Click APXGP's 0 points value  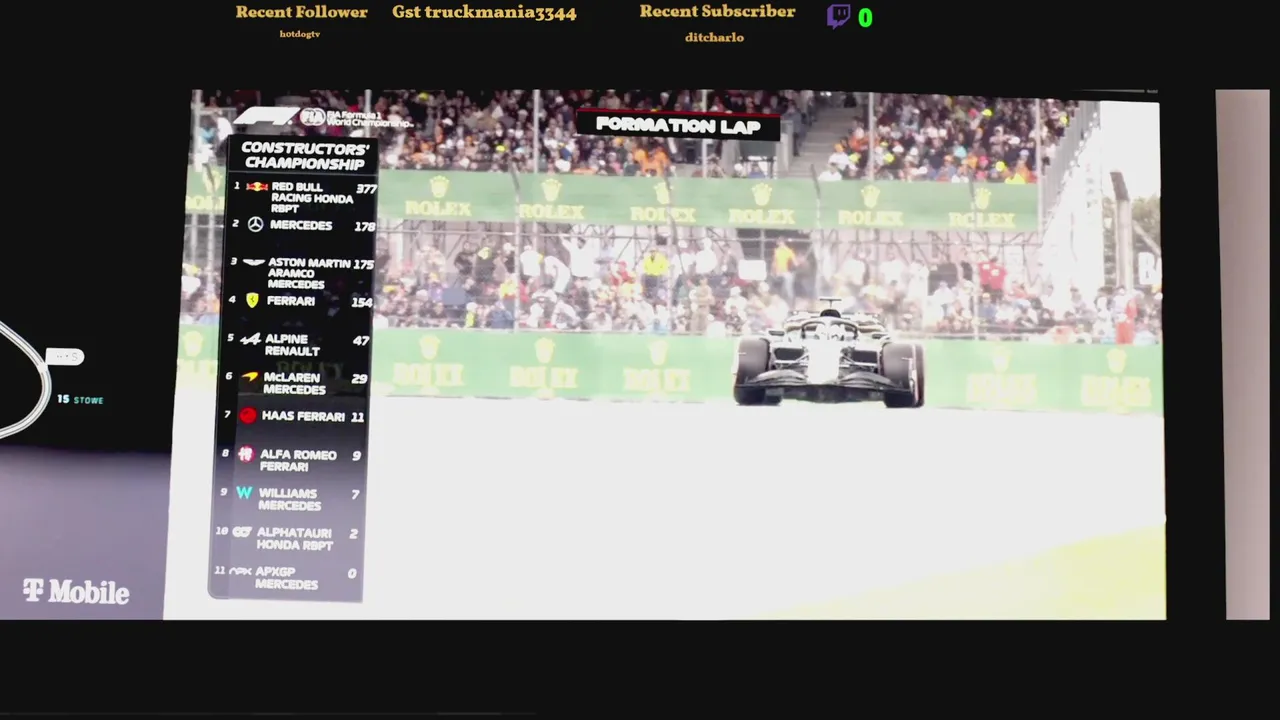(x=352, y=573)
